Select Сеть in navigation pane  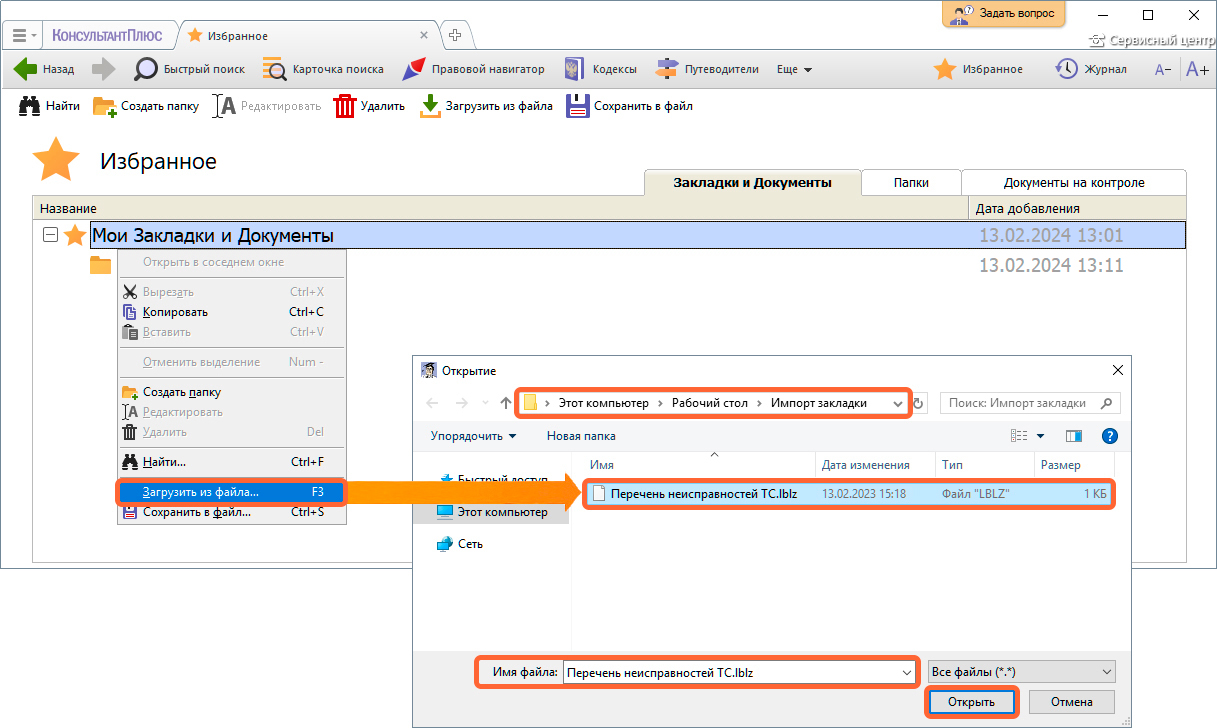[461, 544]
